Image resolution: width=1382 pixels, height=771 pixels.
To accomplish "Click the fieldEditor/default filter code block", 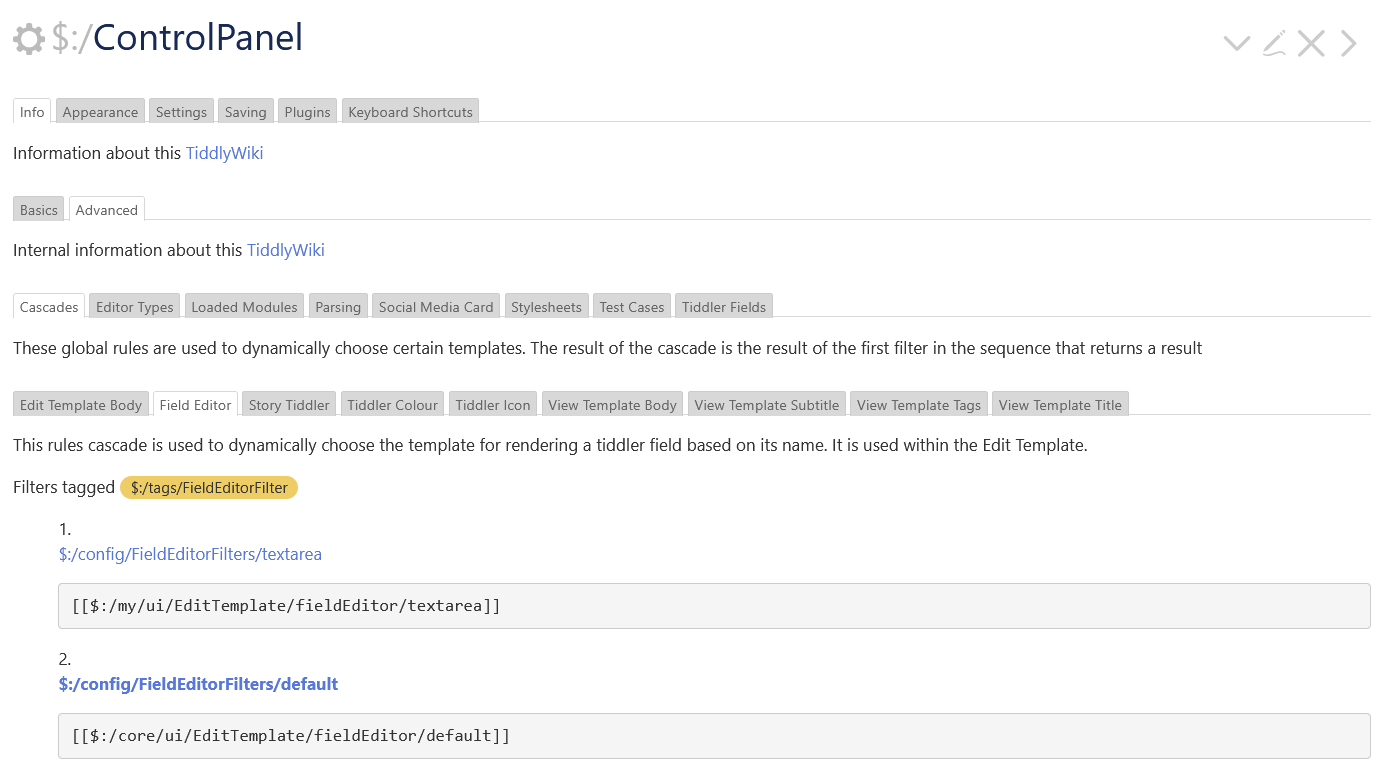I will point(714,736).
